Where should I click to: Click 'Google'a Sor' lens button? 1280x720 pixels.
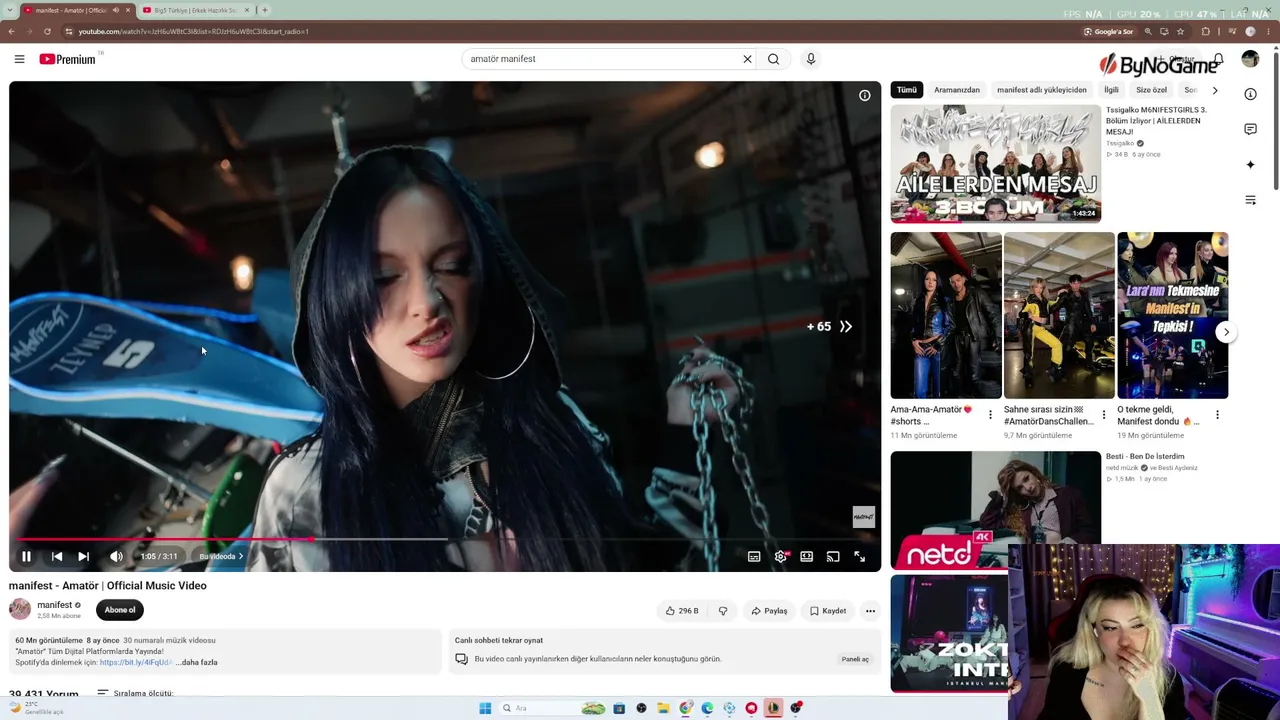(1109, 31)
